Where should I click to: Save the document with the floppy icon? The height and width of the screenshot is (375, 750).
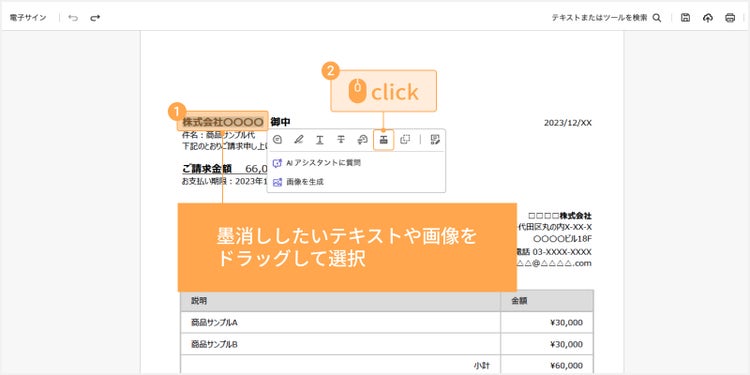point(685,18)
